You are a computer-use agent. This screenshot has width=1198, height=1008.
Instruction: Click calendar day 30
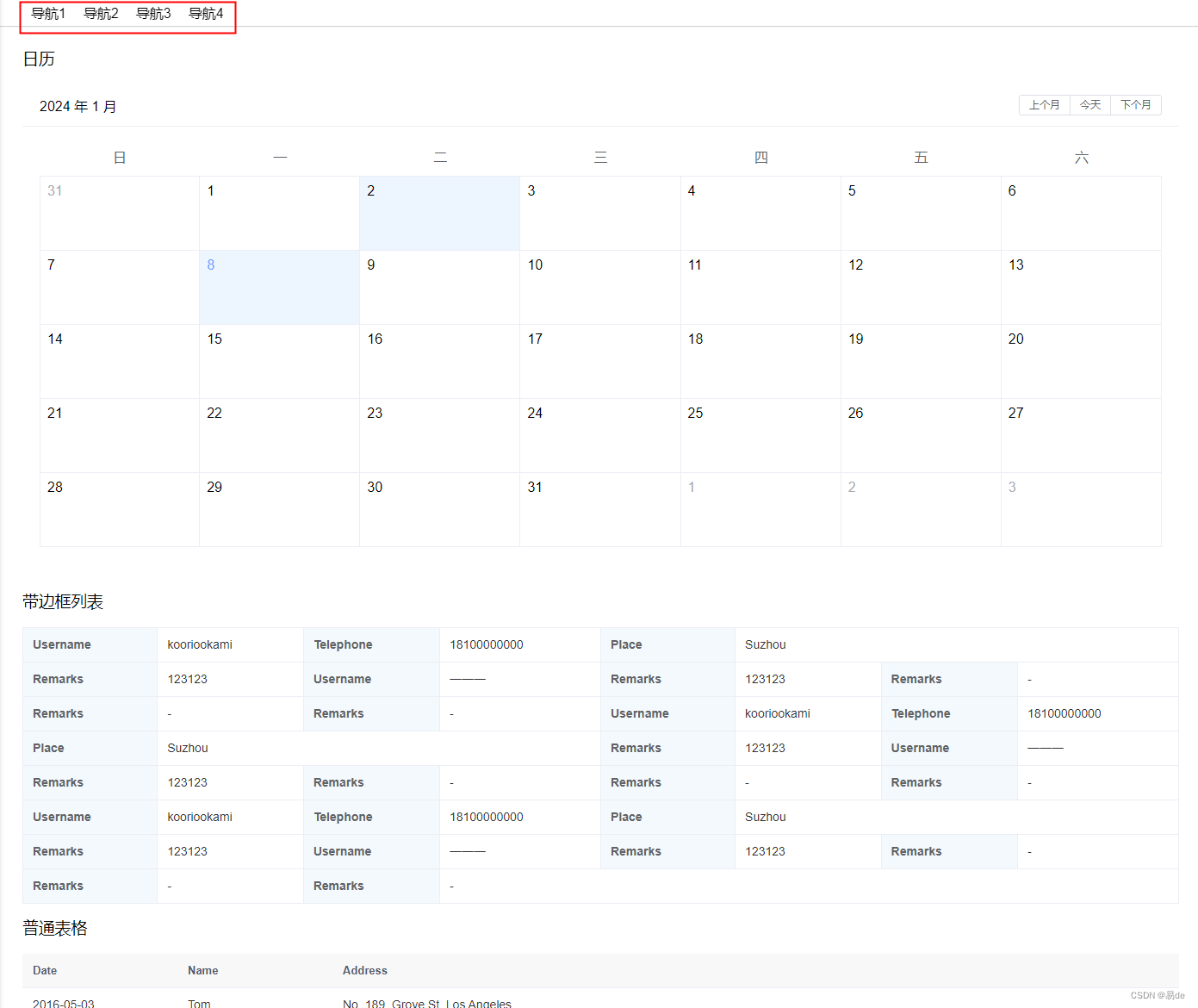point(439,510)
